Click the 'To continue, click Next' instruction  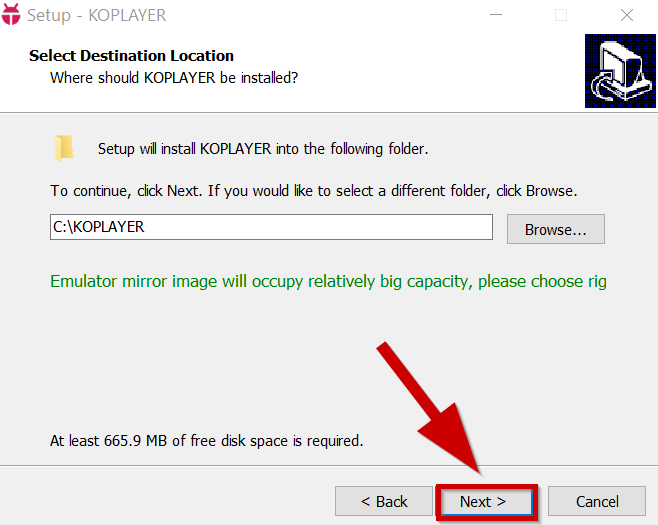(x=314, y=191)
